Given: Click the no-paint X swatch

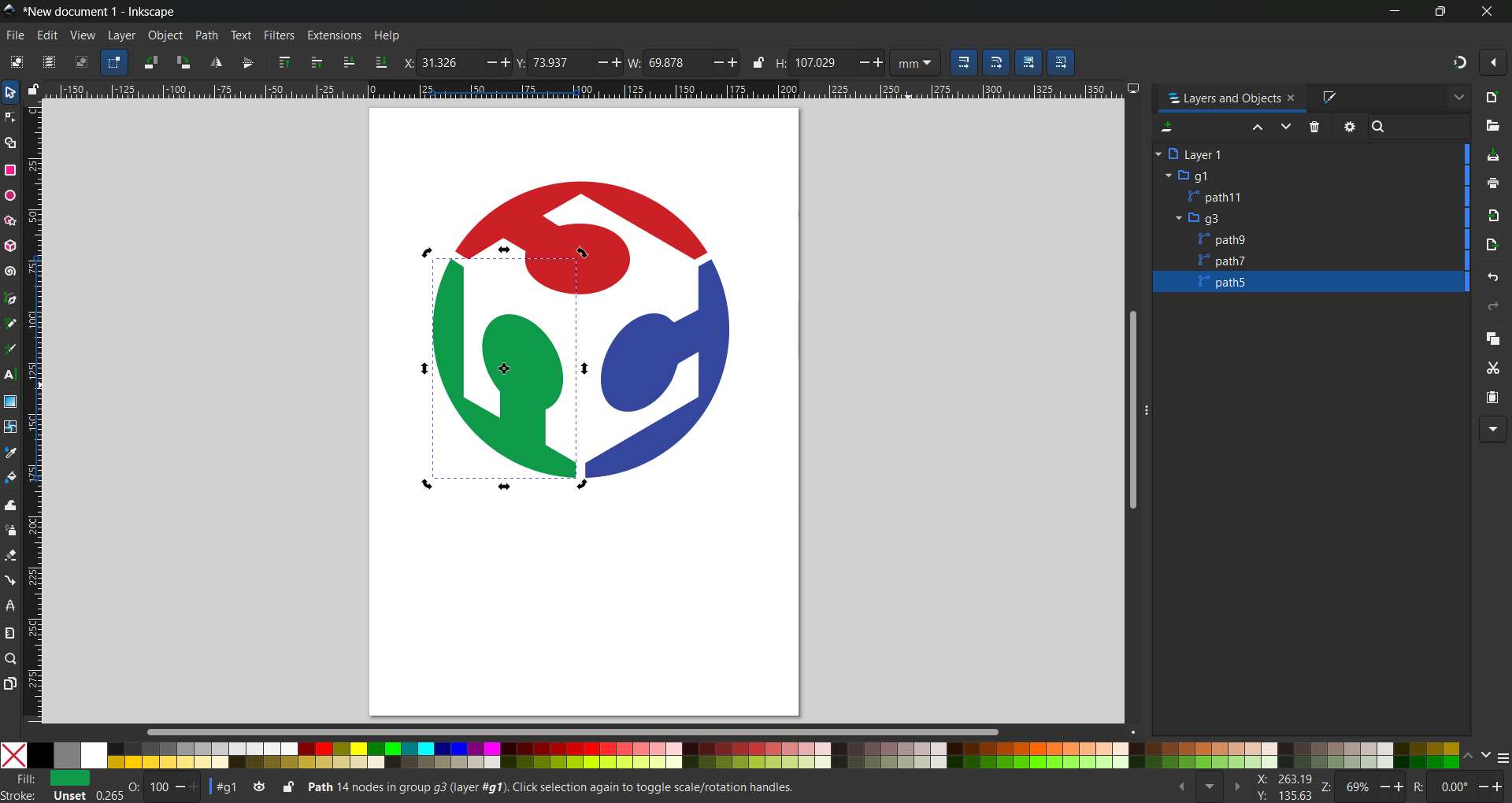Looking at the screenshot, I should click(13, 755).
